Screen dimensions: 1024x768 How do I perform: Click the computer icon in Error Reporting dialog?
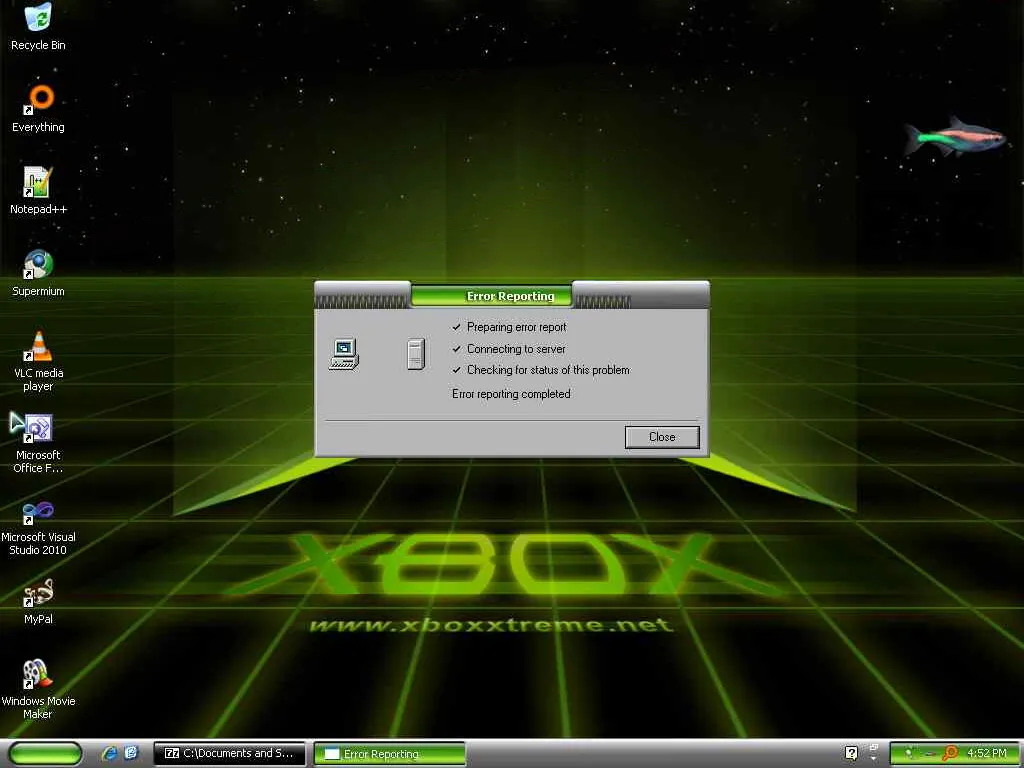344,355
